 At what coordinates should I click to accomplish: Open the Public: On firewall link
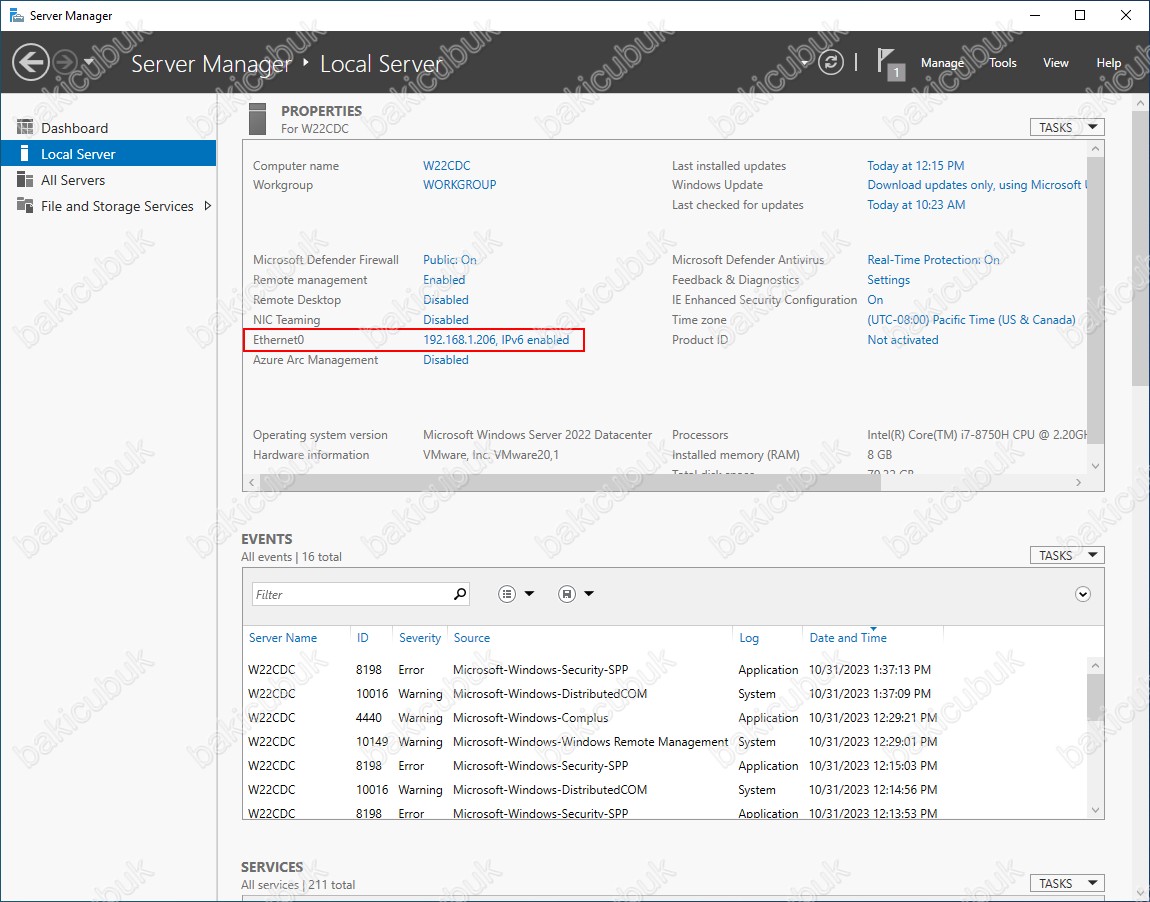point(450,260)
